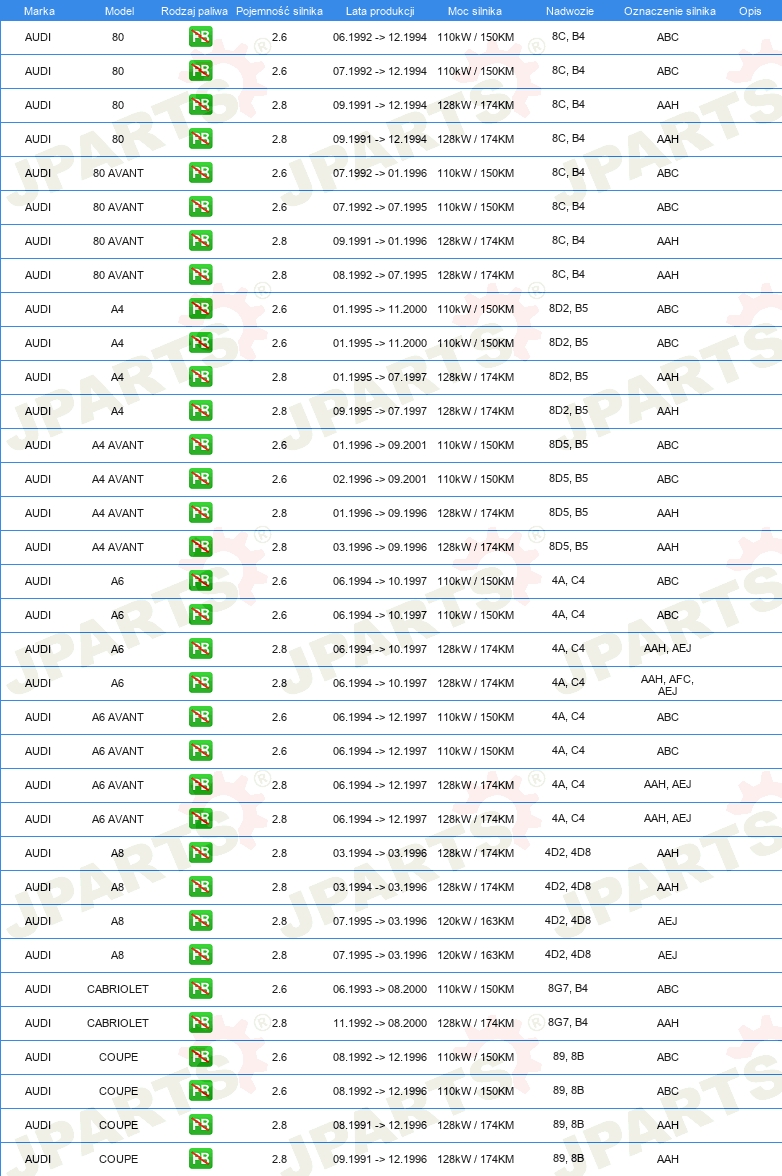Click fuel icon in CABRIOLET 2.8 row

point(200,1022)
